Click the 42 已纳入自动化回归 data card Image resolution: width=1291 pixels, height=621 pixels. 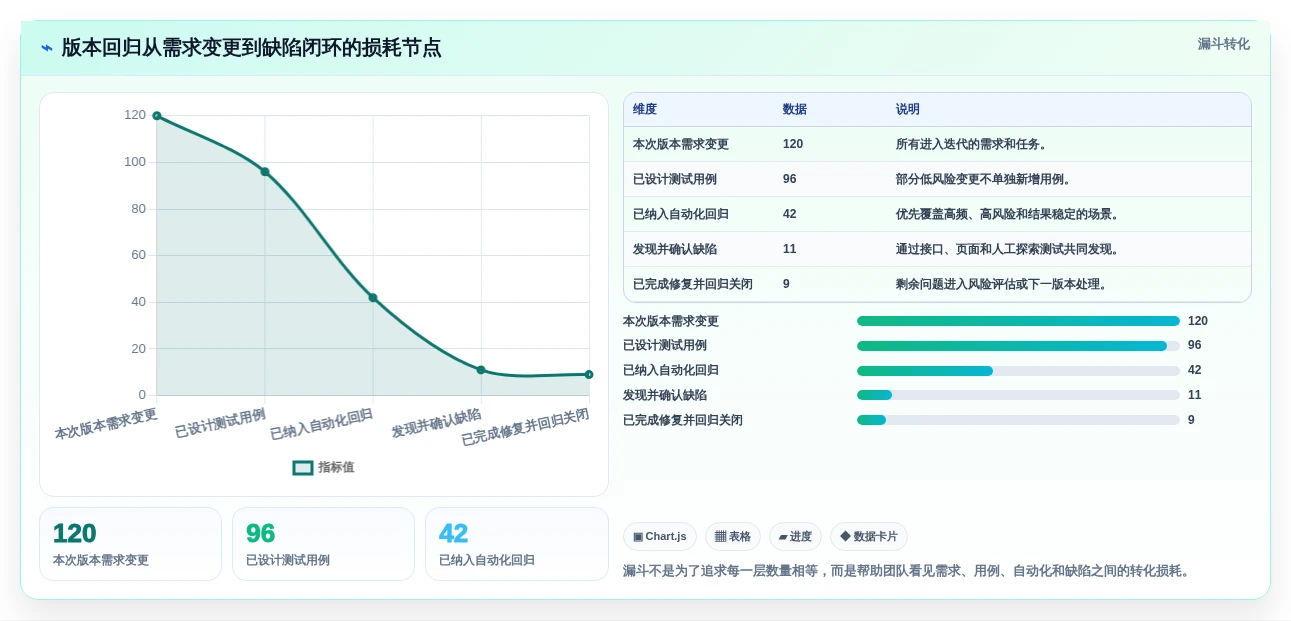[x=516, y=544]
